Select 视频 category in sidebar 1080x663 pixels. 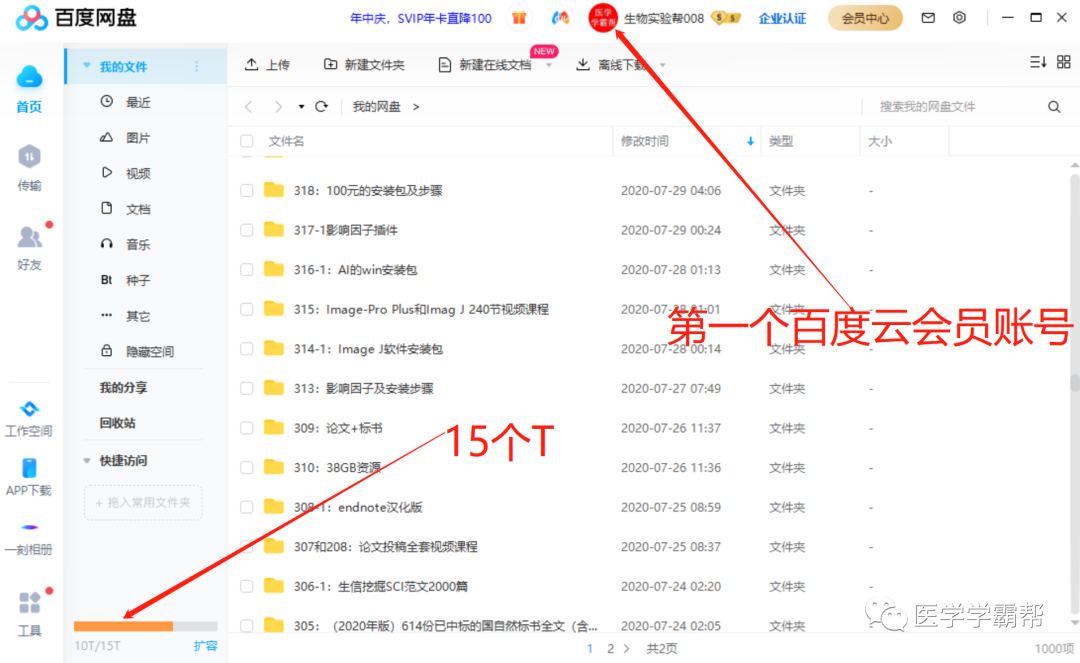click(138, 173)
